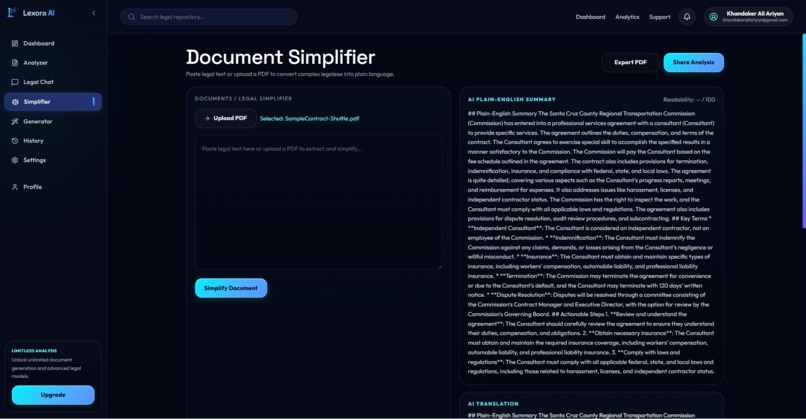The width and height of the screenshot is (806, 419).
Task: Select the Simplifier sidebar item
Action: [x=53, y=102]
